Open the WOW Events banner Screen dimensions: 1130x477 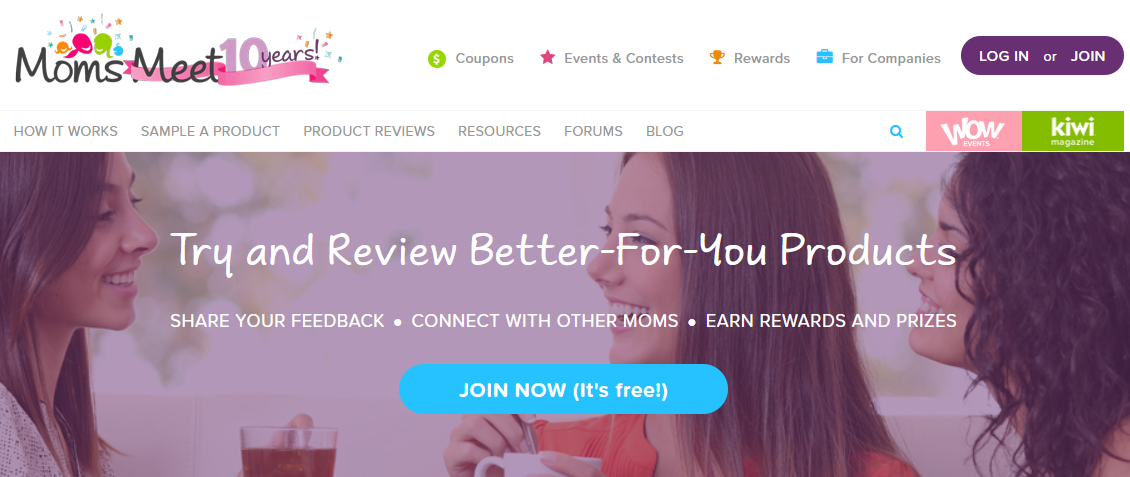coord(974,131)
